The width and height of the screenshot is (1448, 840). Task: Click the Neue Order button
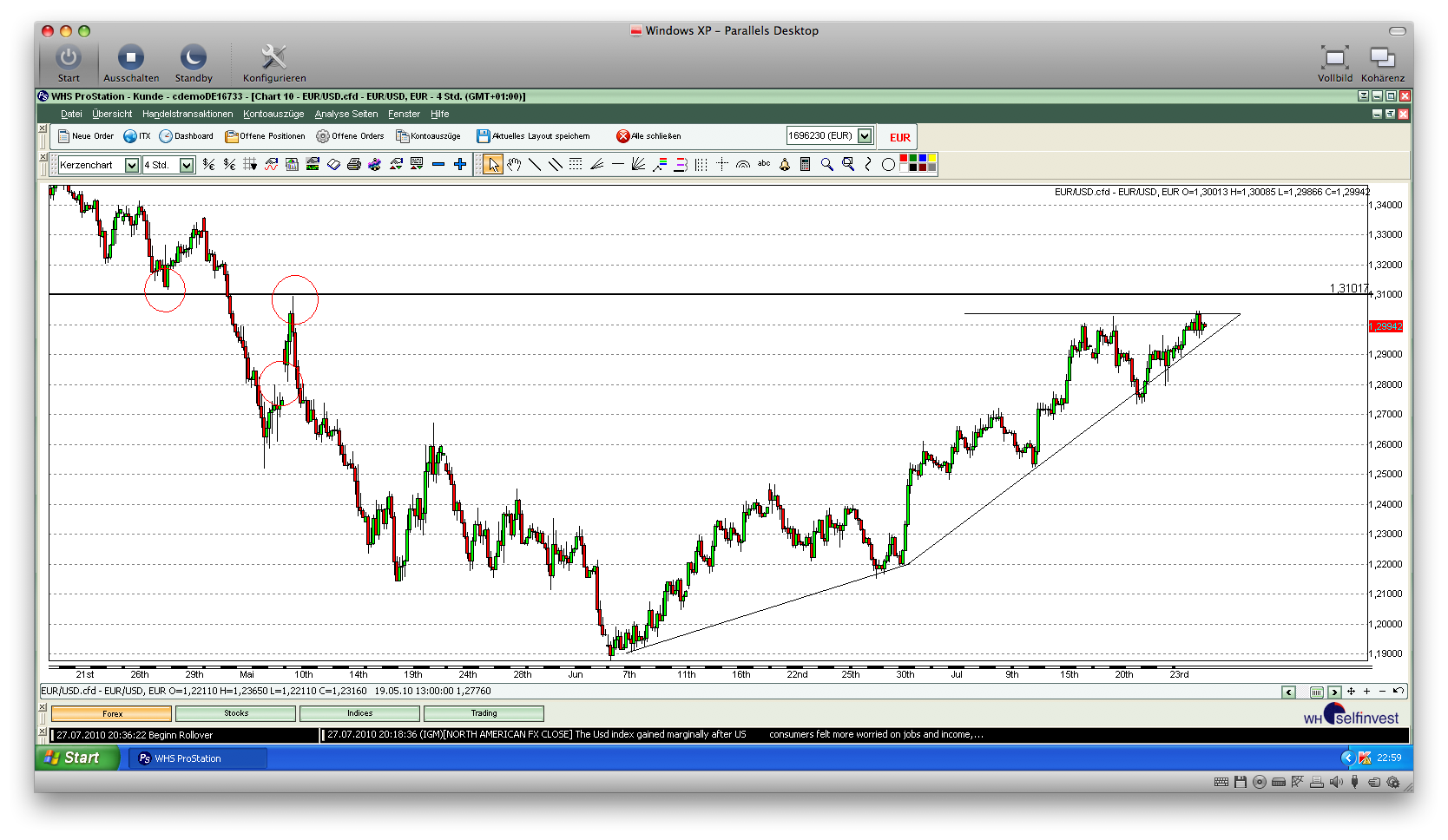pyautogui.click(x=86, y=136)
